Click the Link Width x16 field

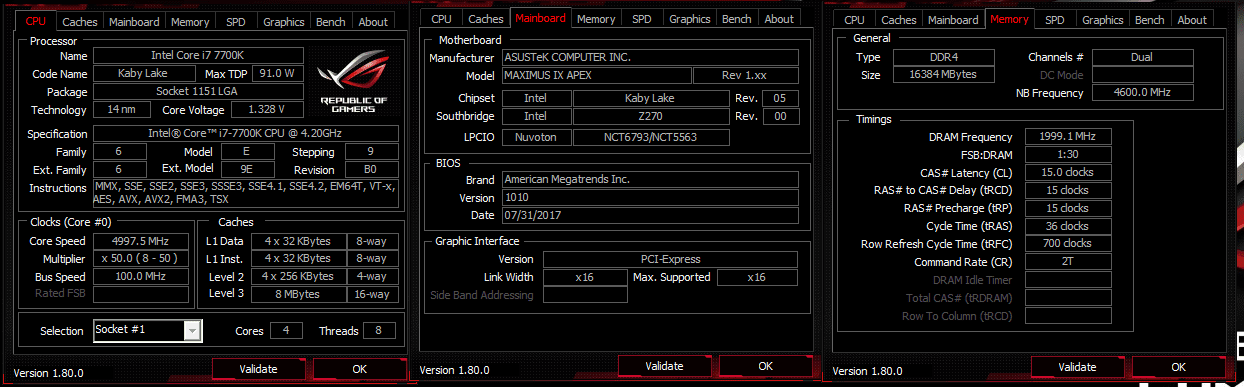[585, 278]
